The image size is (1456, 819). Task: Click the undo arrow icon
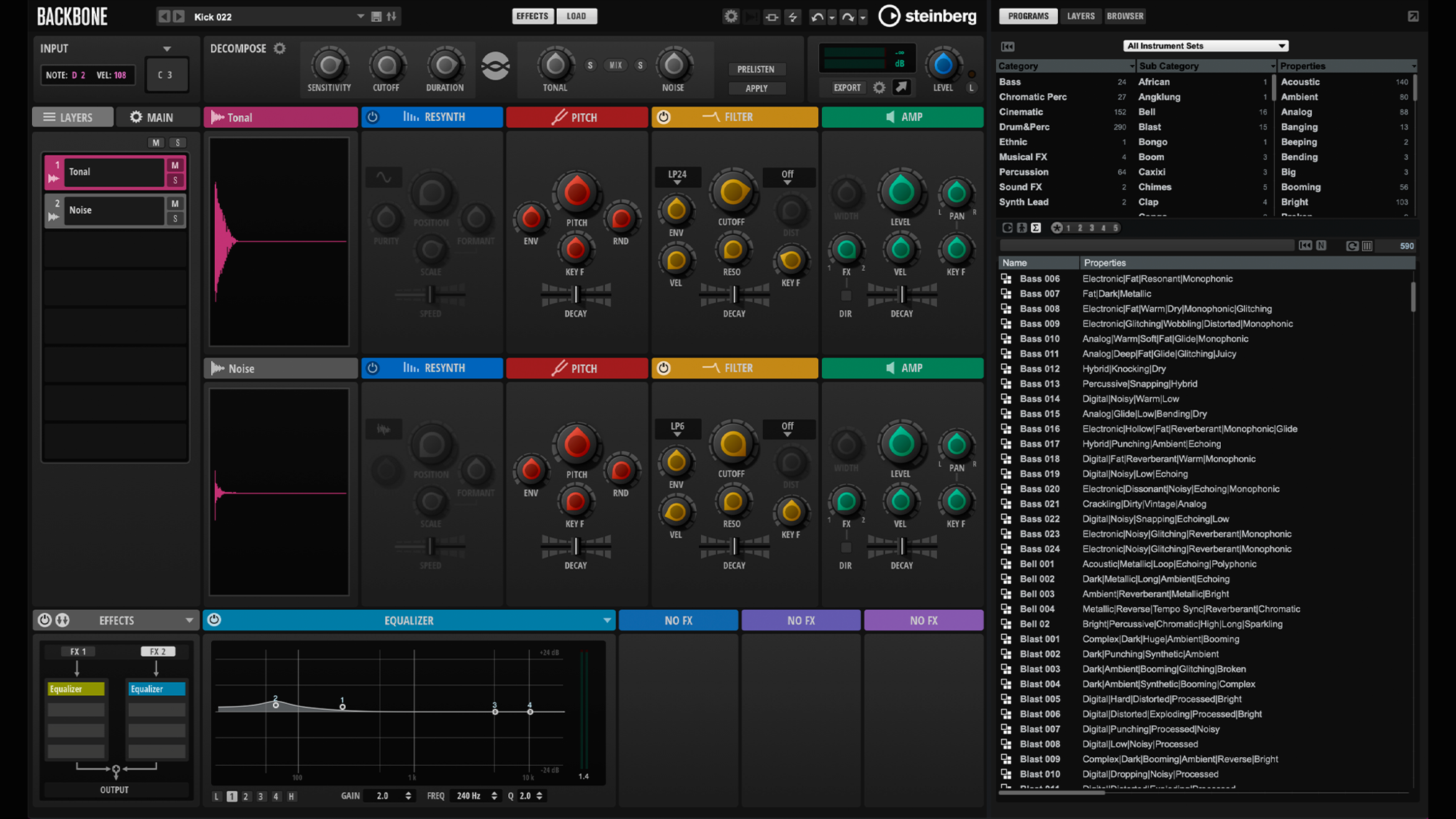click(817, 17)
